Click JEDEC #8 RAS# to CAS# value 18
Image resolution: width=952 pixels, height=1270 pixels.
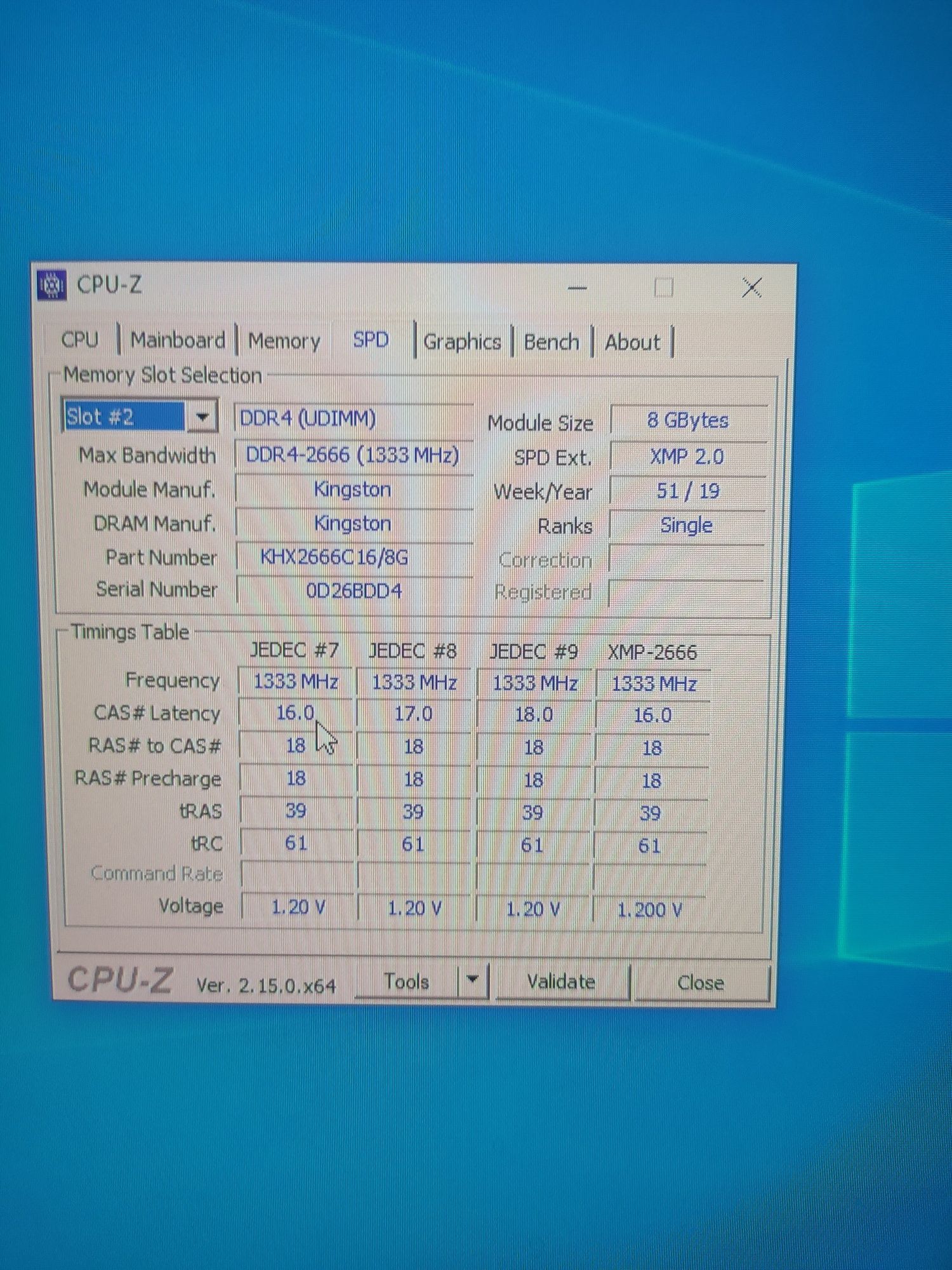click(x=413, y=747)
